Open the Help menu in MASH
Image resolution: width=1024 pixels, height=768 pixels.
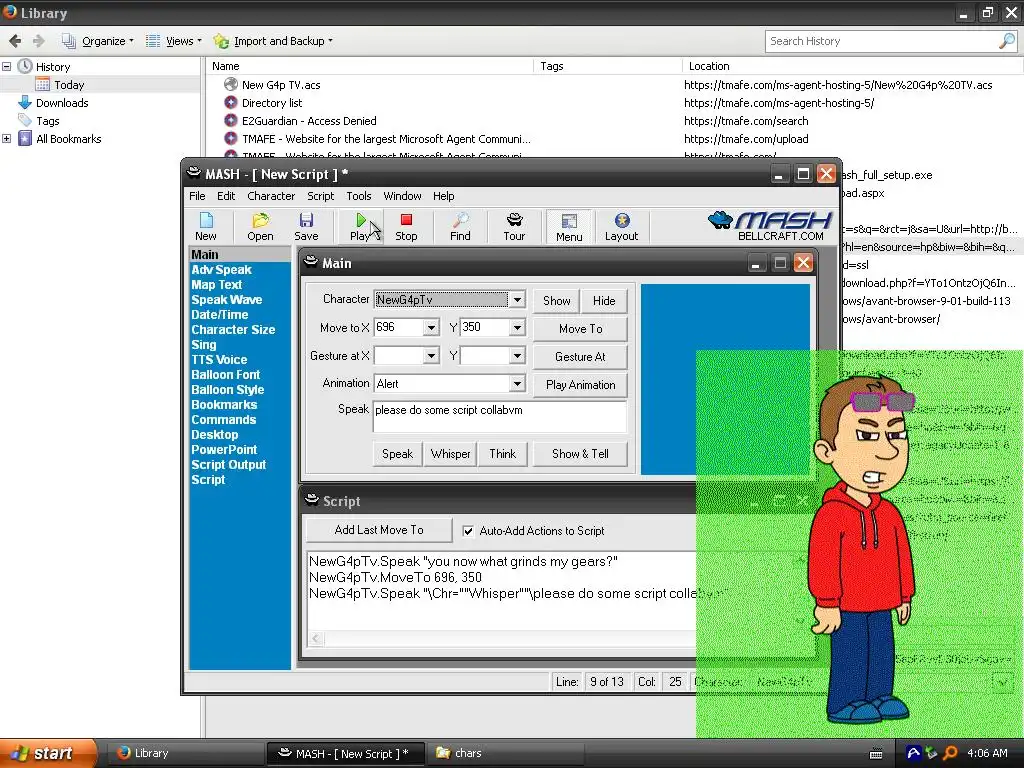[x=443, y=196]
